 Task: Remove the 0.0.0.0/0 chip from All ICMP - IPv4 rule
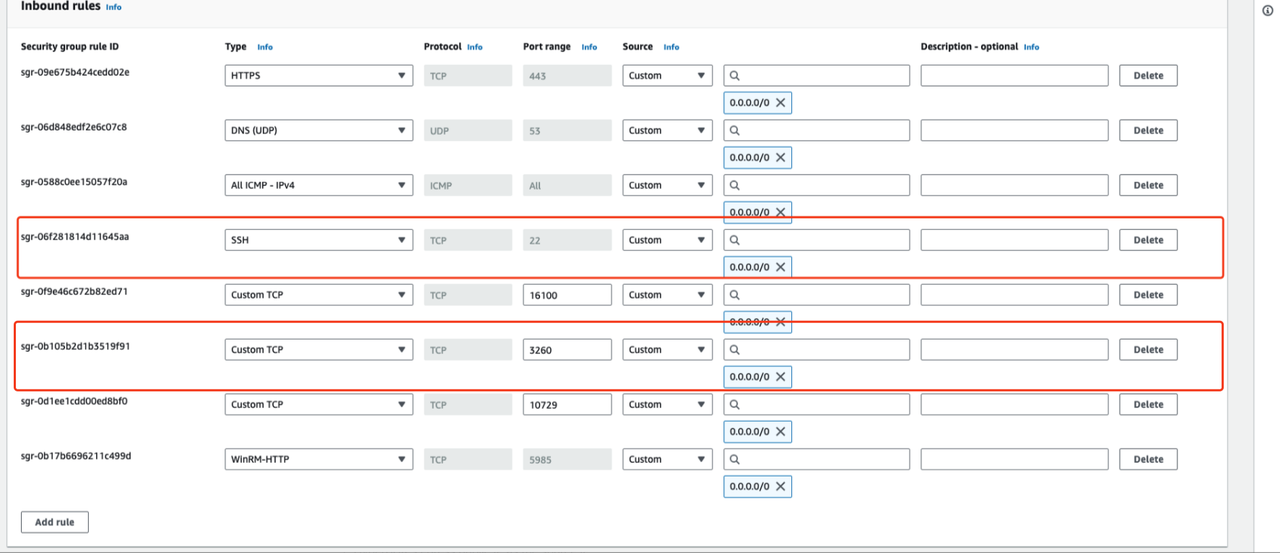click(781, 212)
